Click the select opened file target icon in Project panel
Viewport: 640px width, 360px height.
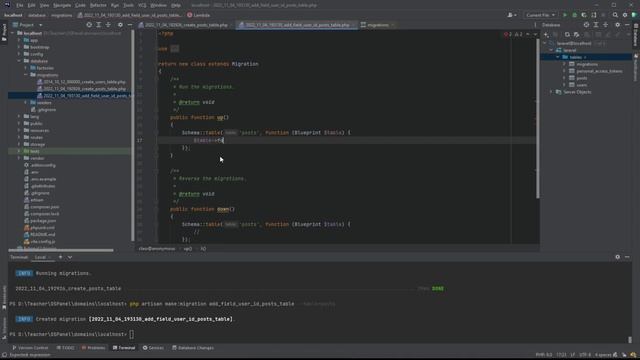[89, 25]
